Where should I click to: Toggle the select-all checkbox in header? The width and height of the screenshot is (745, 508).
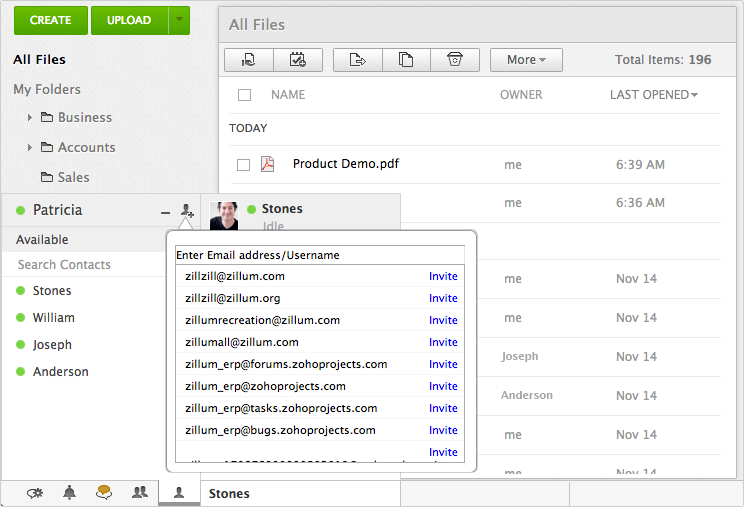(x=245, y=95)
